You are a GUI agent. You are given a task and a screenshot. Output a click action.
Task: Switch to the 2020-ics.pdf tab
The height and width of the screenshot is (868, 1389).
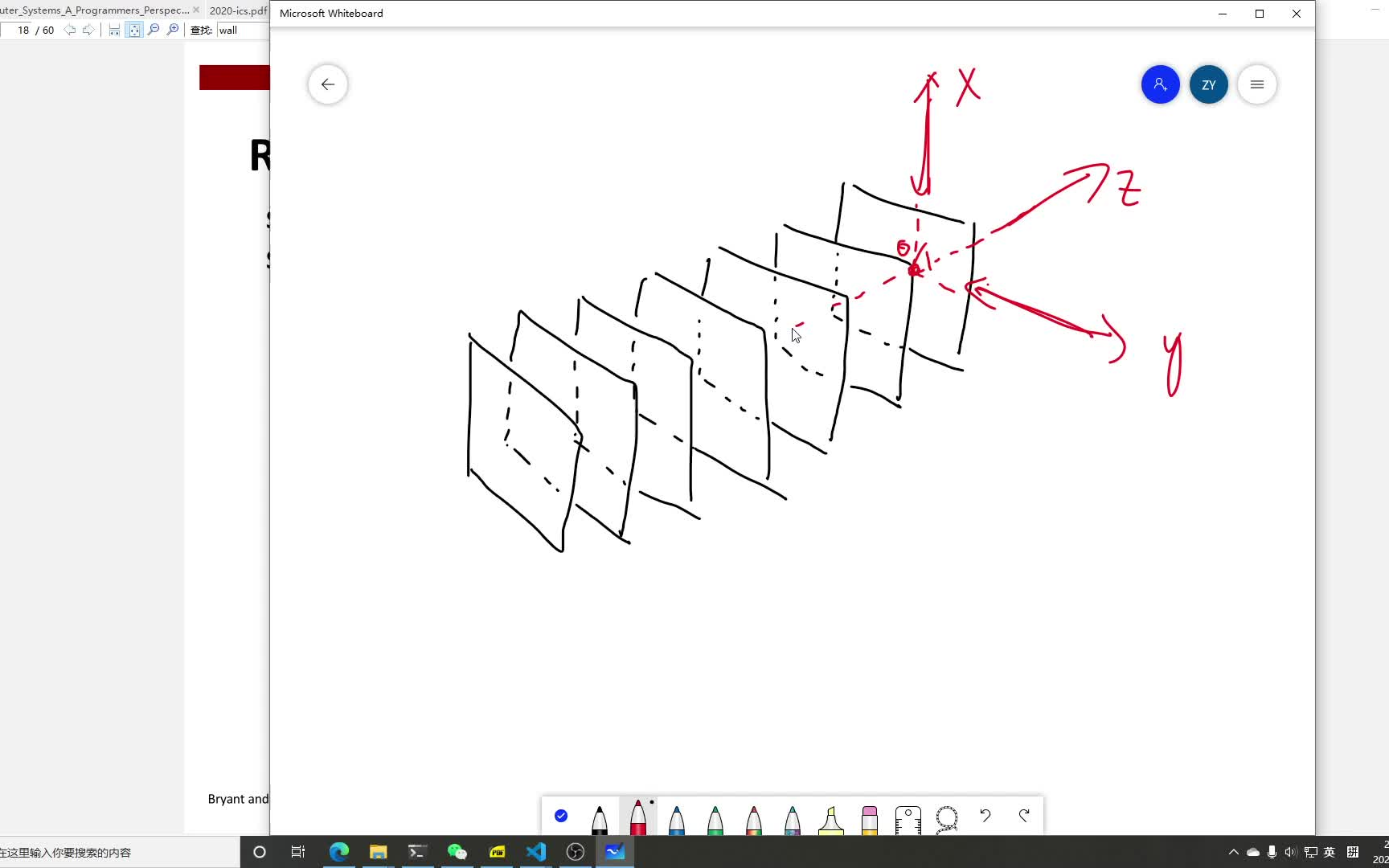pyautogui.click(x=238, y=10)
